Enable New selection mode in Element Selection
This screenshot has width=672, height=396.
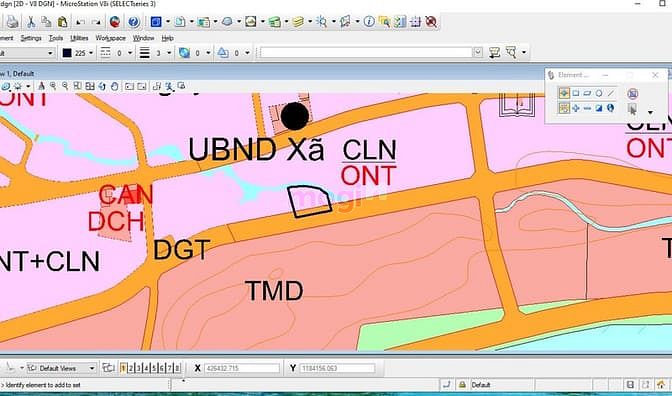[x=564, y=108]
